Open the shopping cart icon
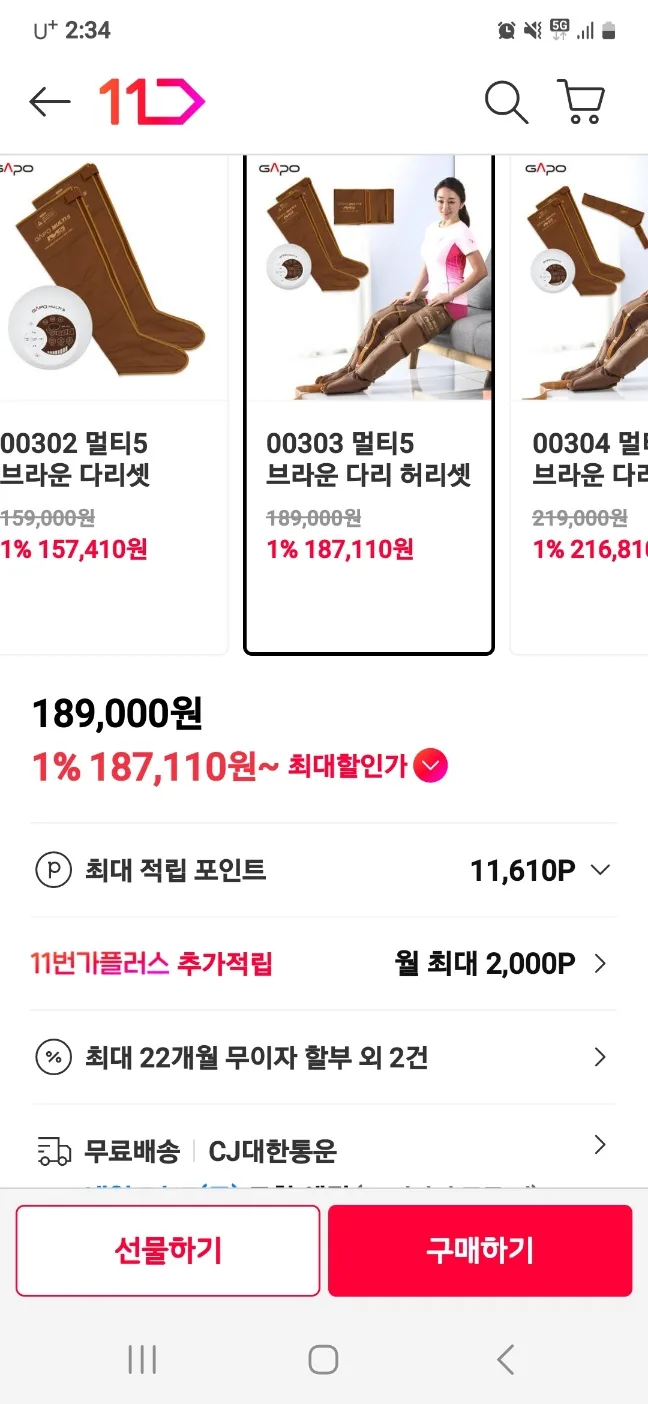The width and height of the screenshot is (648, 1404). click(x=581, y=102)
